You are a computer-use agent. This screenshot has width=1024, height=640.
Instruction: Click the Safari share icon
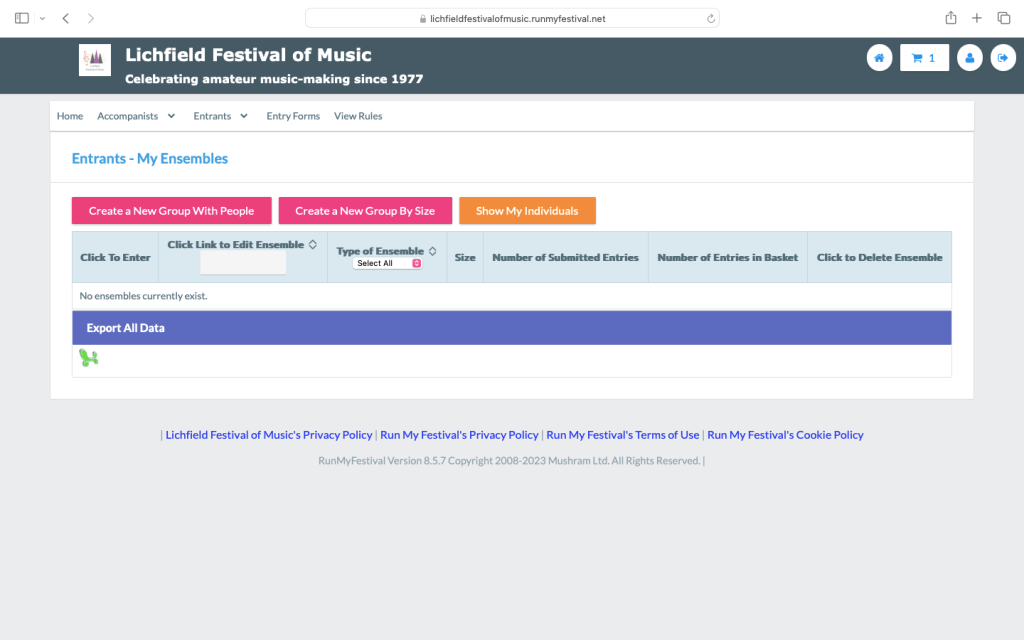950,18
